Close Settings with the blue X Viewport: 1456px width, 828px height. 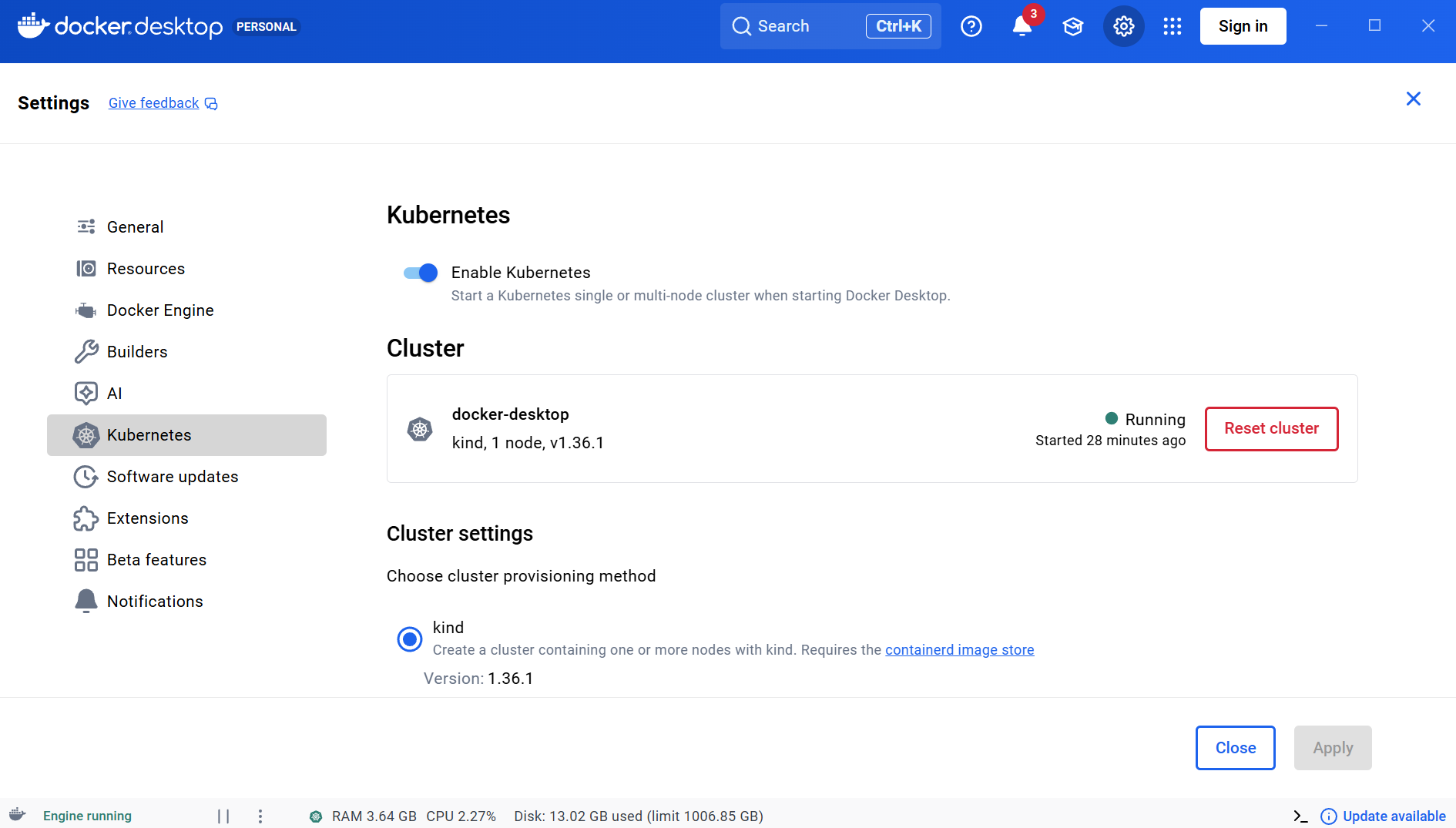[x=1414, y=99]
